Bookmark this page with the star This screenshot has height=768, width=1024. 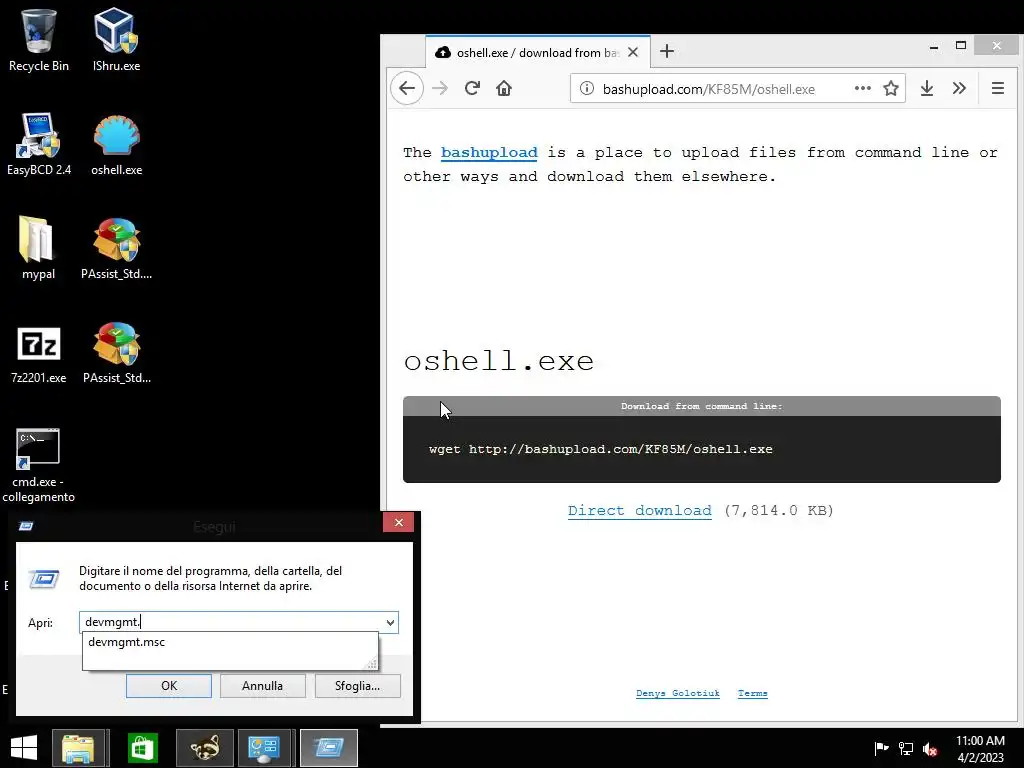pyautogui.click(x=891, y=88)
